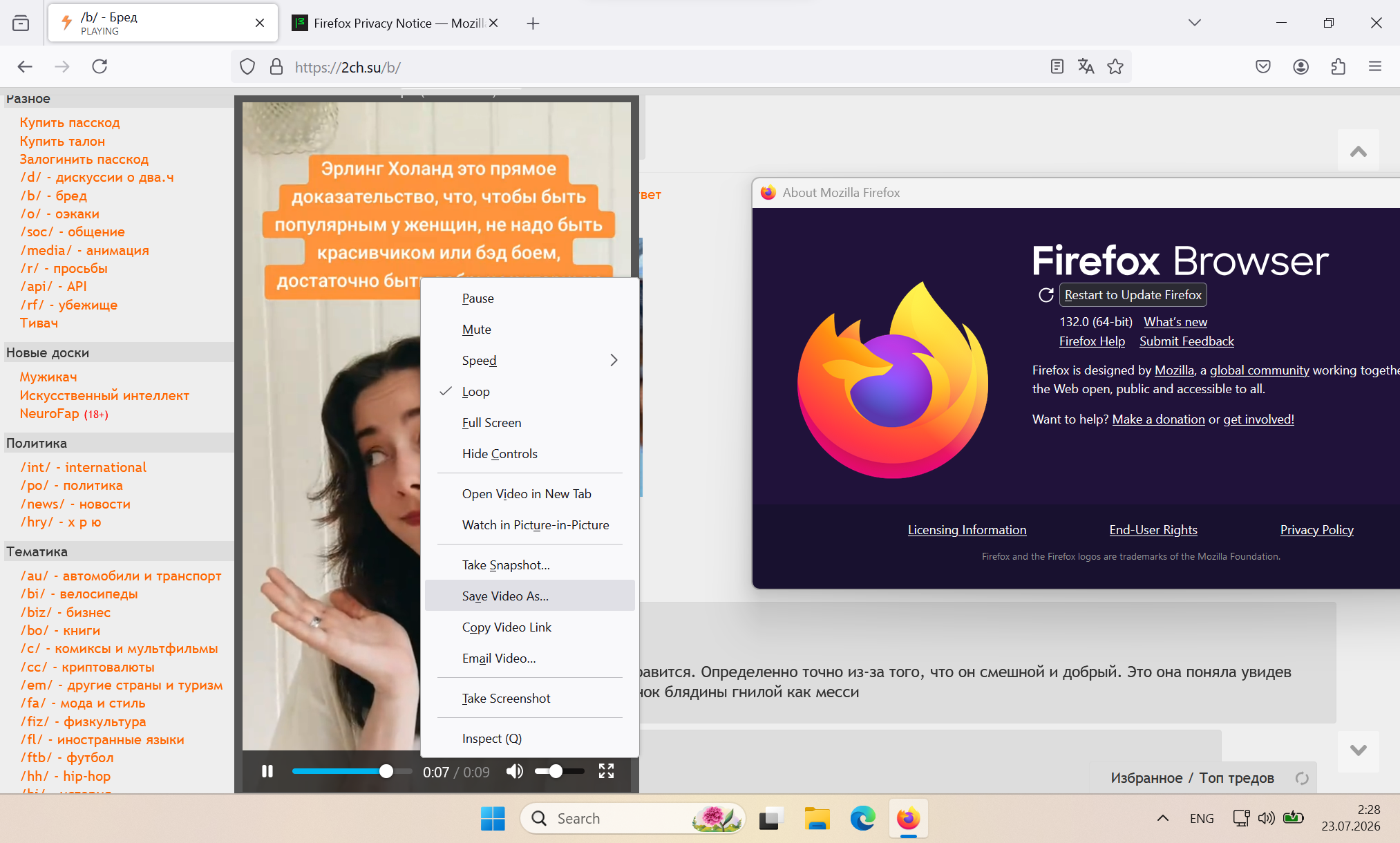Select Email Video… menu entry
1400x843 pixels.
(x=530, y=659)
